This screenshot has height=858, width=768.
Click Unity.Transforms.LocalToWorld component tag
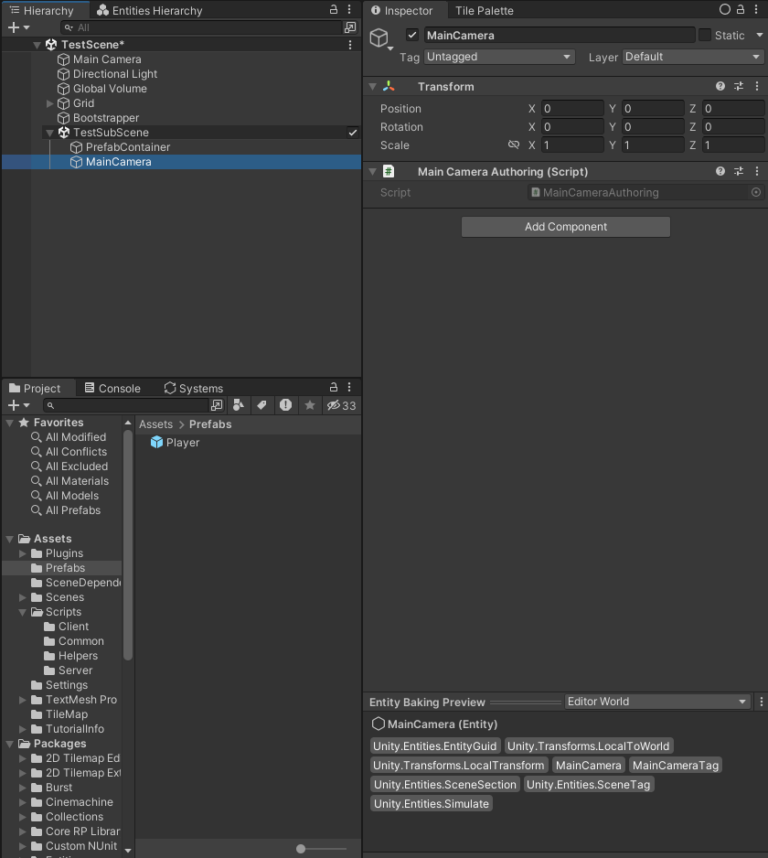coord(588,746)
